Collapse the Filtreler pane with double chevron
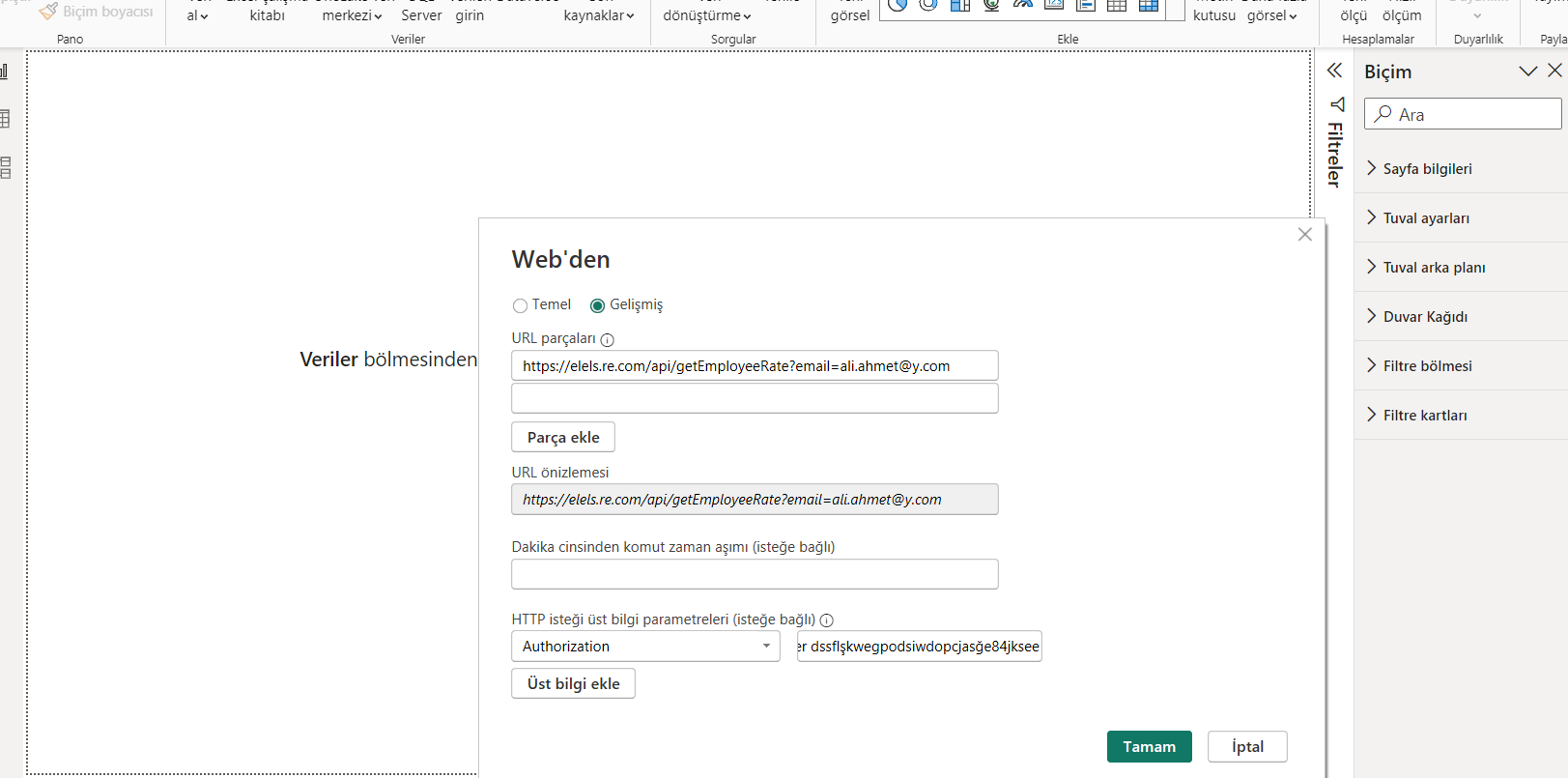1568x778 pixels. pos(1334,71)
